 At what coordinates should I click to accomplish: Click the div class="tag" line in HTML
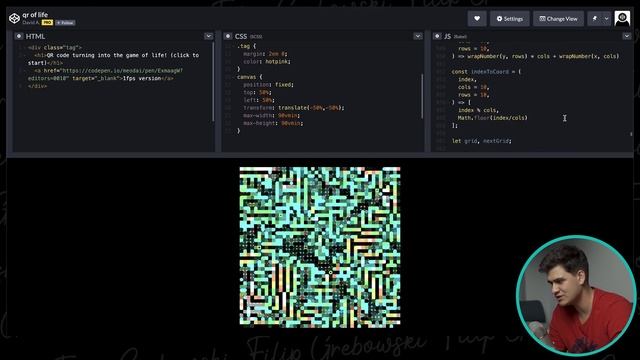tap(55, 47)
